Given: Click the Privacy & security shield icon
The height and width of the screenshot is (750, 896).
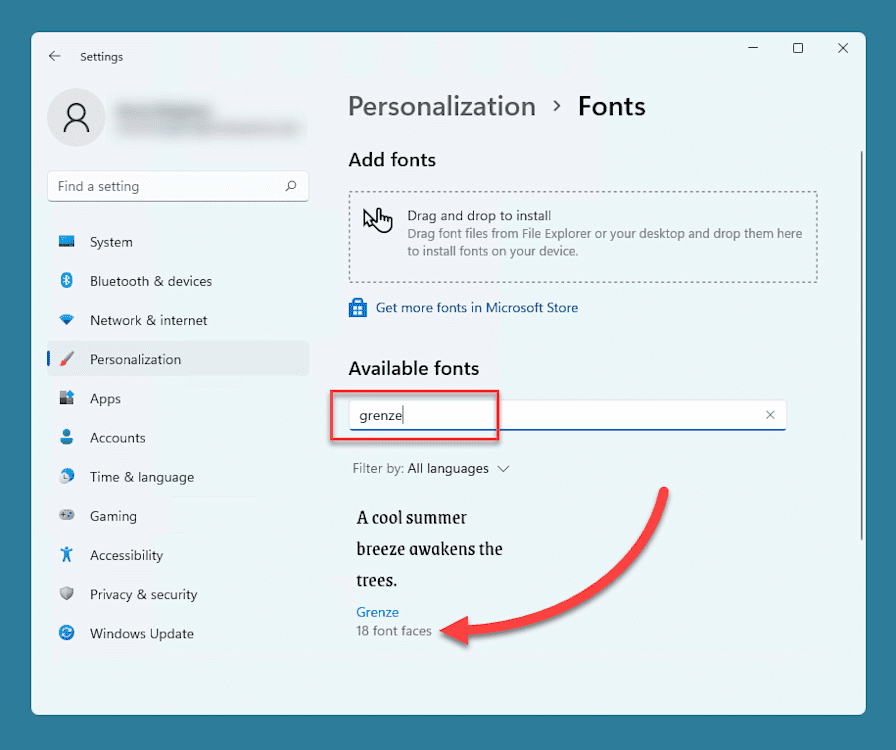Looking at the screenshot, I should point(68,594).
